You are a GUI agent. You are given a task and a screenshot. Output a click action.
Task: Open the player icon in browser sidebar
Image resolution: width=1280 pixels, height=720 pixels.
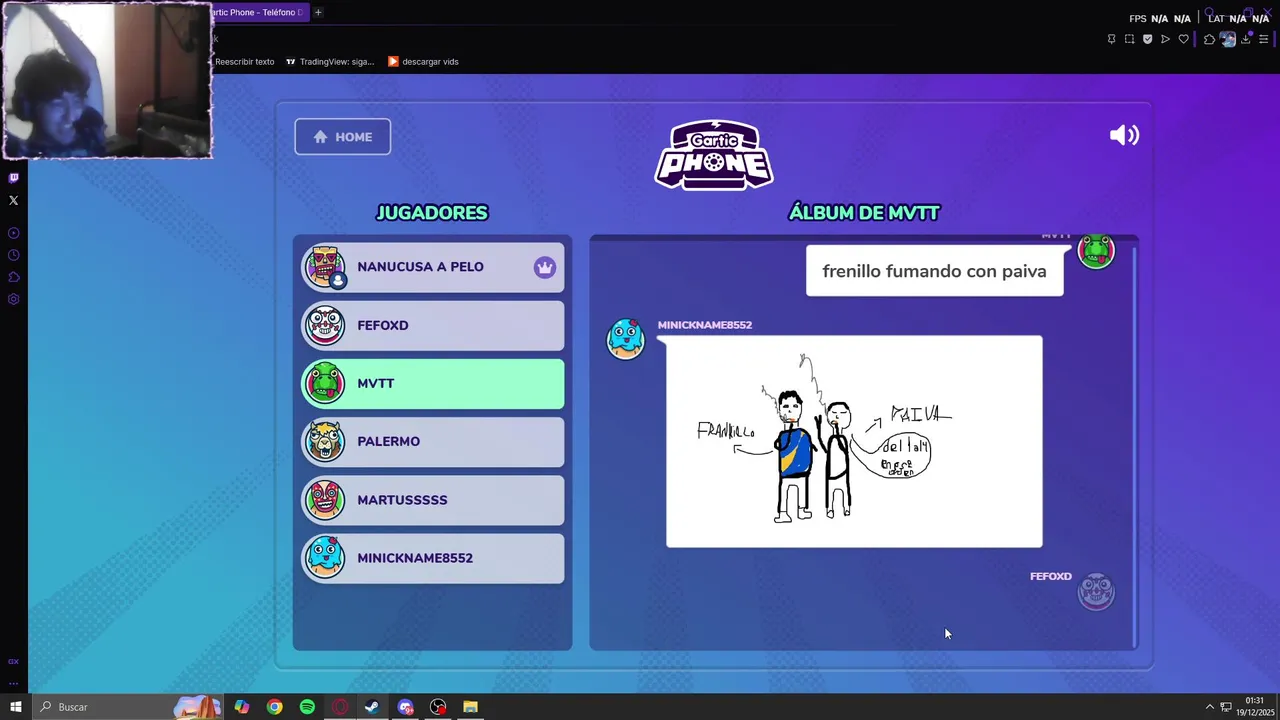pyautogui.click(x=13, y=233)
